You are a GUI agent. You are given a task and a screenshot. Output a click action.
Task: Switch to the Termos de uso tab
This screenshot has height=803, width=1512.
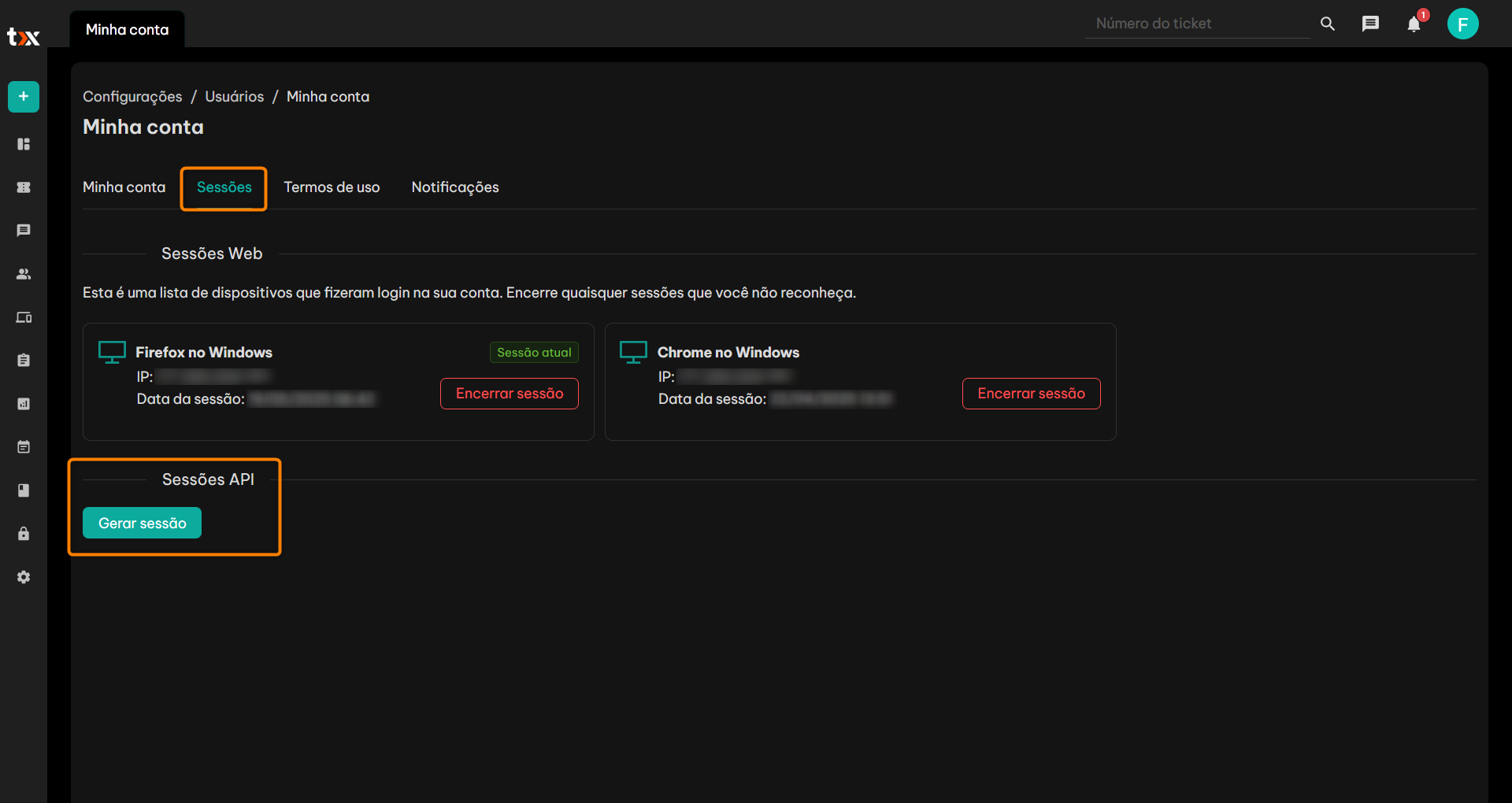point(332,187)
